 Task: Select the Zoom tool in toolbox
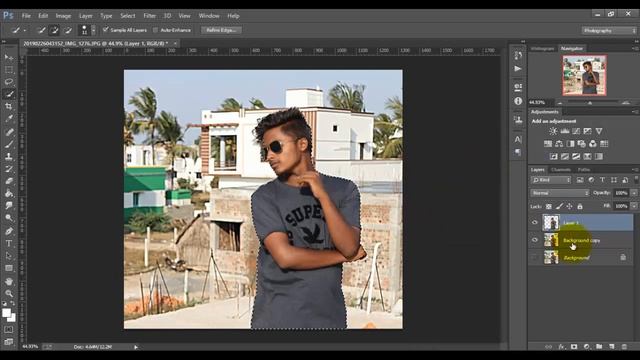(x=9, y=293)
